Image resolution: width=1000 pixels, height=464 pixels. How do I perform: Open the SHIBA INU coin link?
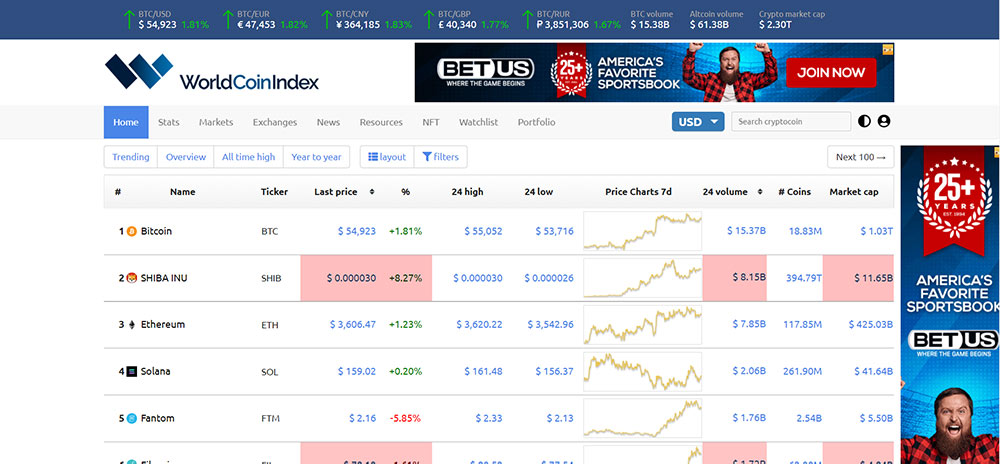[x=164, y=278]
